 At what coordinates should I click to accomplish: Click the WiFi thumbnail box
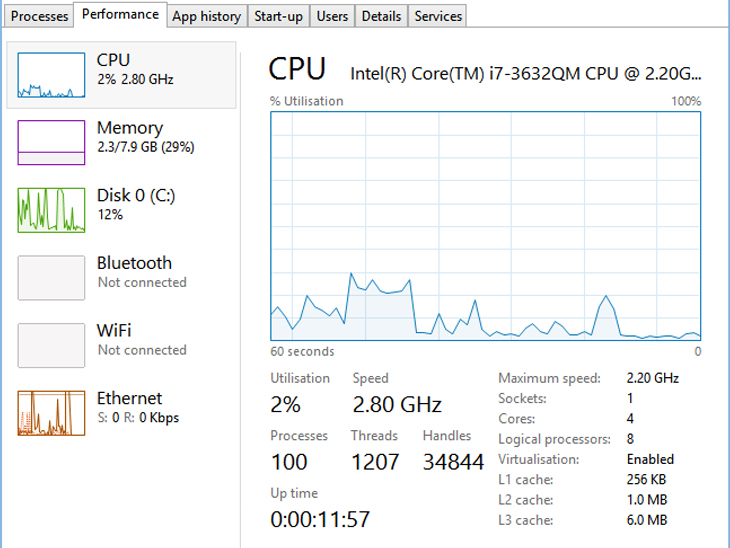51,345
